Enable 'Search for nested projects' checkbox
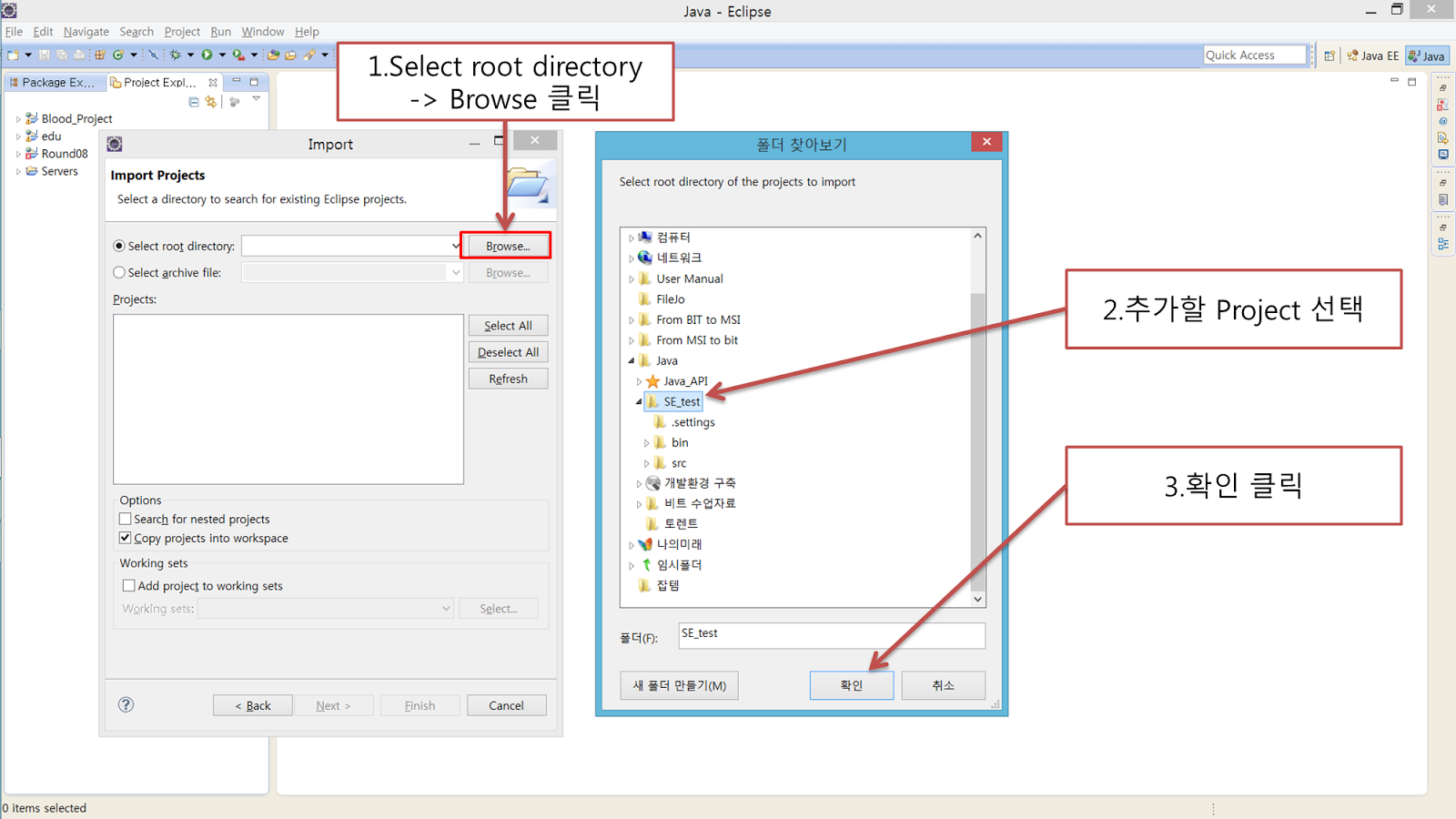1456x819 pixels. (126, 519)
